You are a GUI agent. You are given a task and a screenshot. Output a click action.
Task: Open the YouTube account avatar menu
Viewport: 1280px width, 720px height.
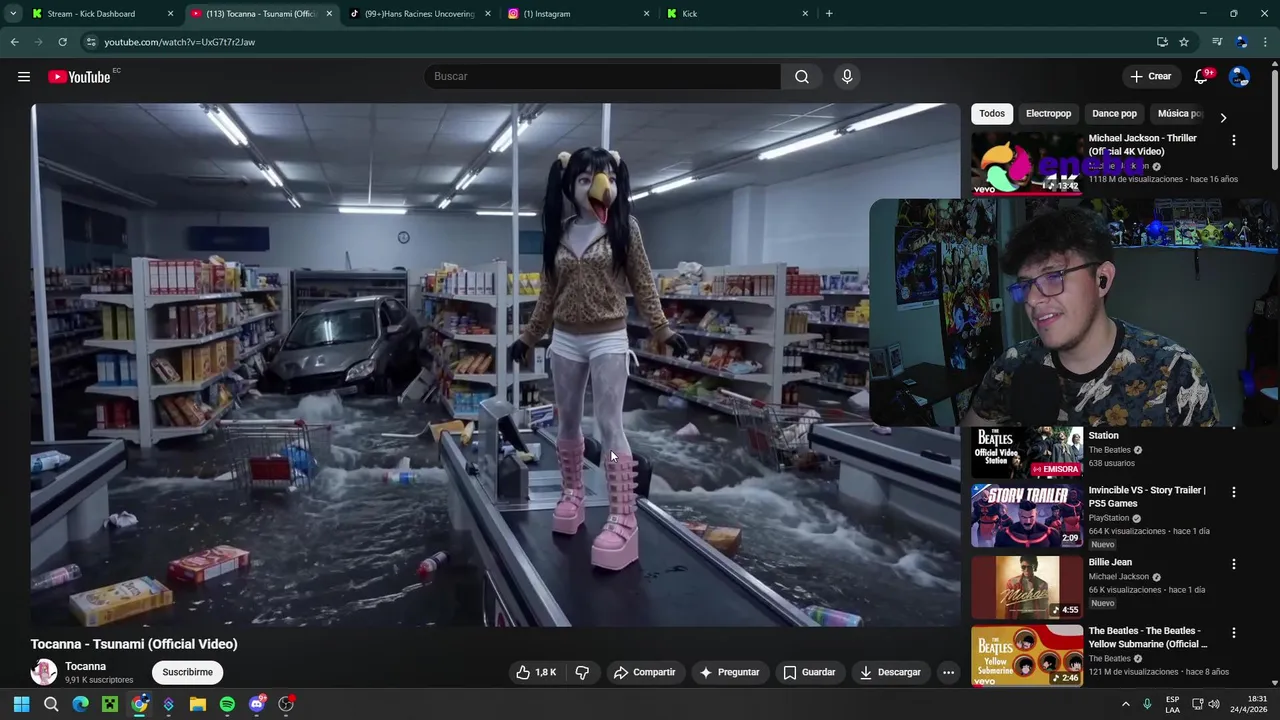(x=1239, y=77)
